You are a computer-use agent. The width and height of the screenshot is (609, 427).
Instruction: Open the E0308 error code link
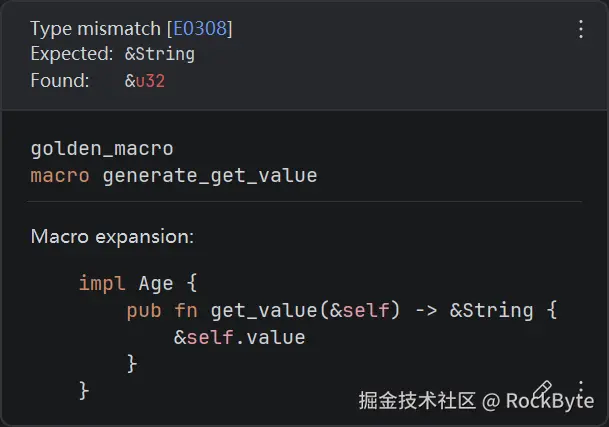[203, 29]
